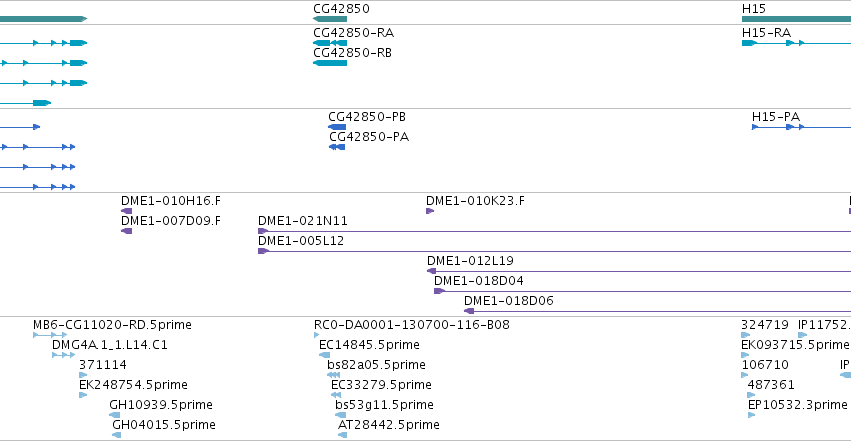
Task: Click the H15-RA transcript feature
Action: click(796, 43)
